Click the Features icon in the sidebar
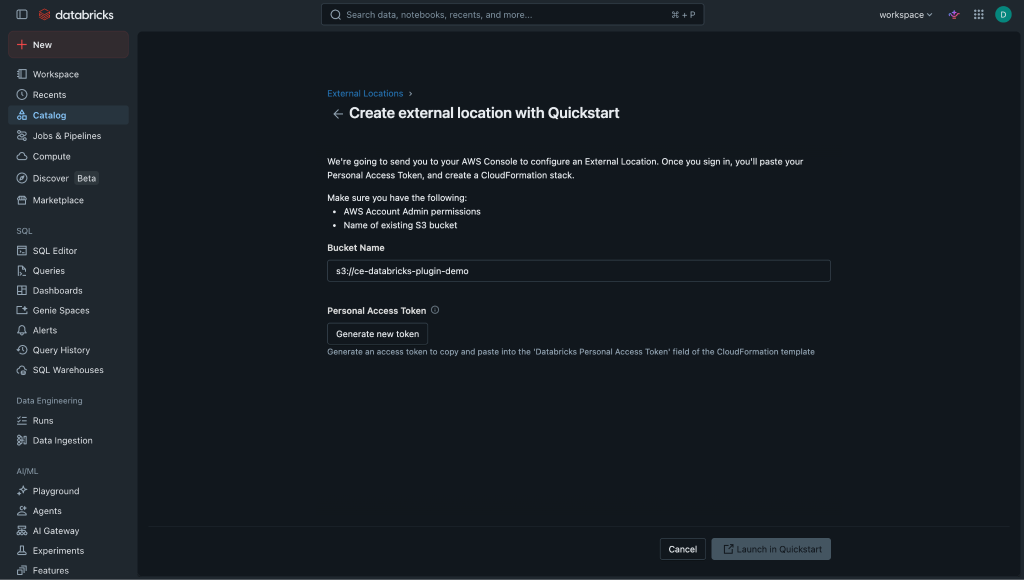 [x=22, y=570]
